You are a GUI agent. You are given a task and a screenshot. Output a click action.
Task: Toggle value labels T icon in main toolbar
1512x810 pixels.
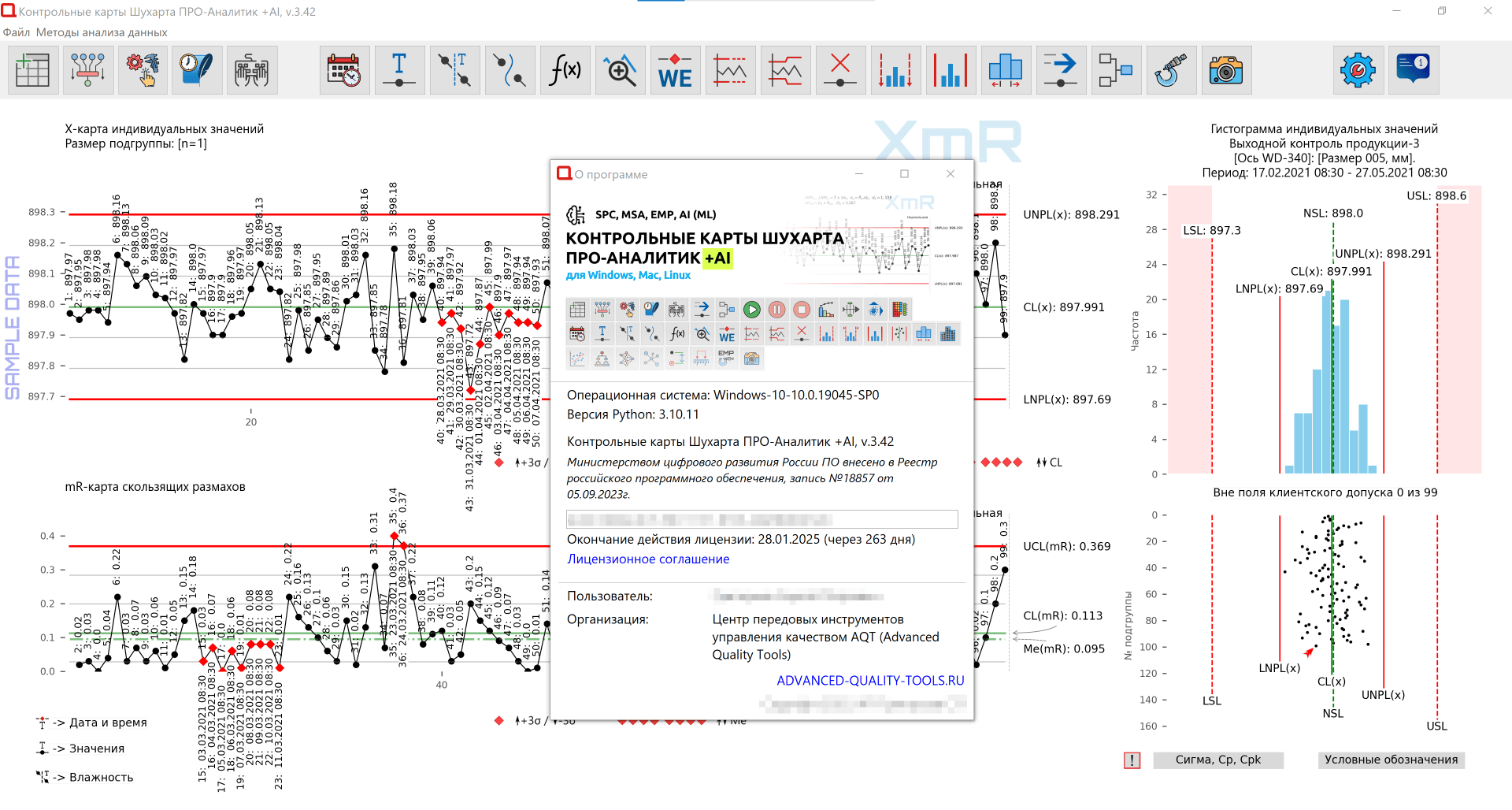(399, 70)
